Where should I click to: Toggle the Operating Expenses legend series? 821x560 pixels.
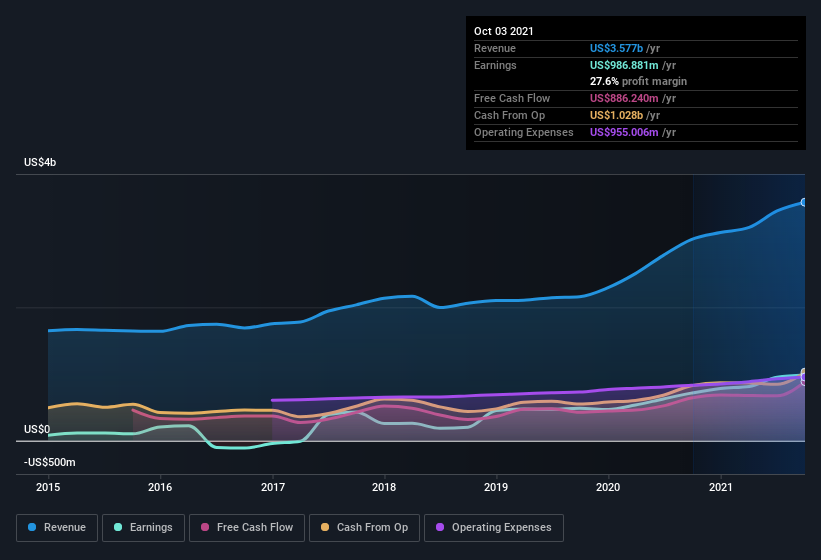click(x=493, y=528)
